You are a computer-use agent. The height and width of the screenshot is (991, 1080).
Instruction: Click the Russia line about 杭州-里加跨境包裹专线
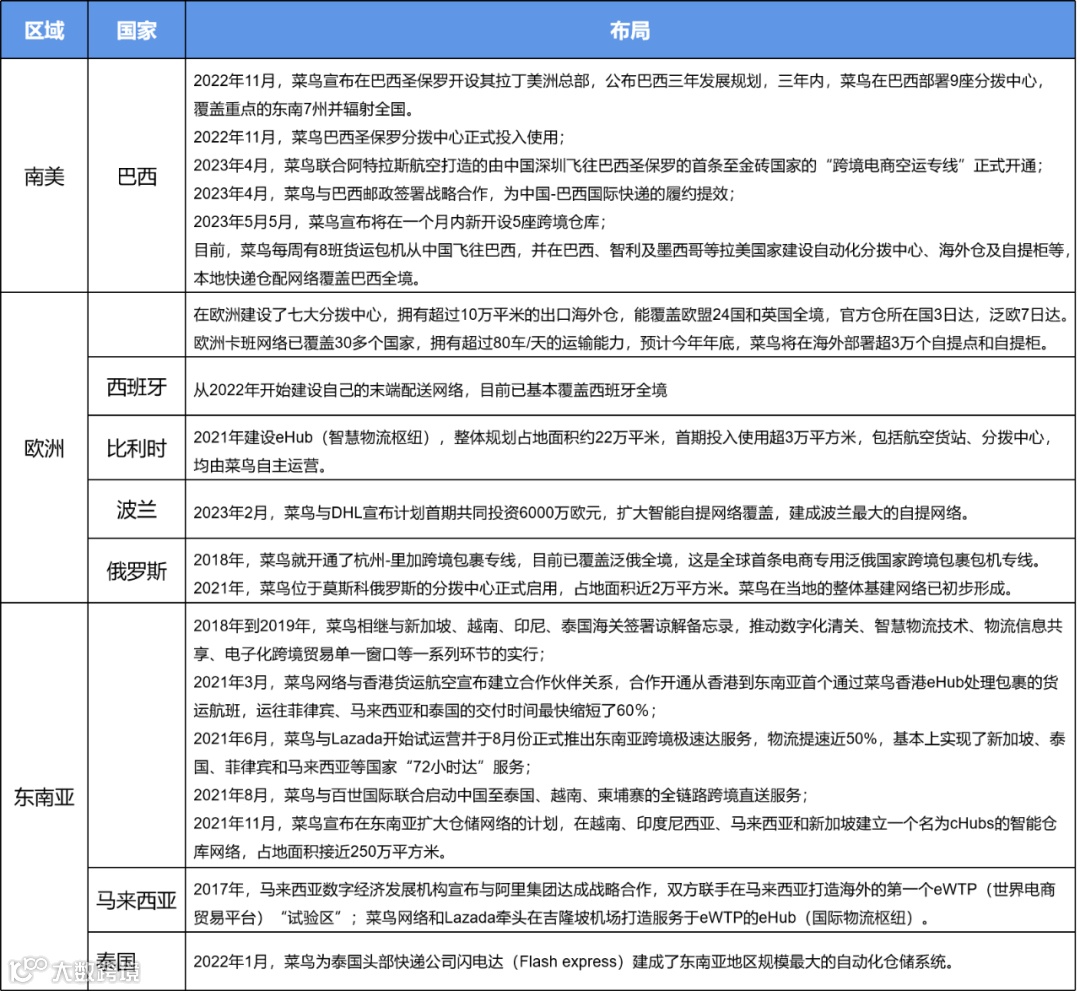pyautogui.click(x=619, y=560)
